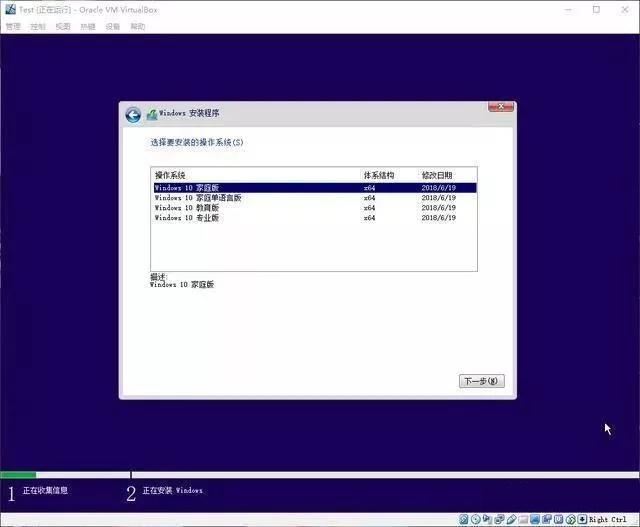
Task: Click the shared folders icon in the status bar
Action: pyautogui.click(x=523, y=520)
